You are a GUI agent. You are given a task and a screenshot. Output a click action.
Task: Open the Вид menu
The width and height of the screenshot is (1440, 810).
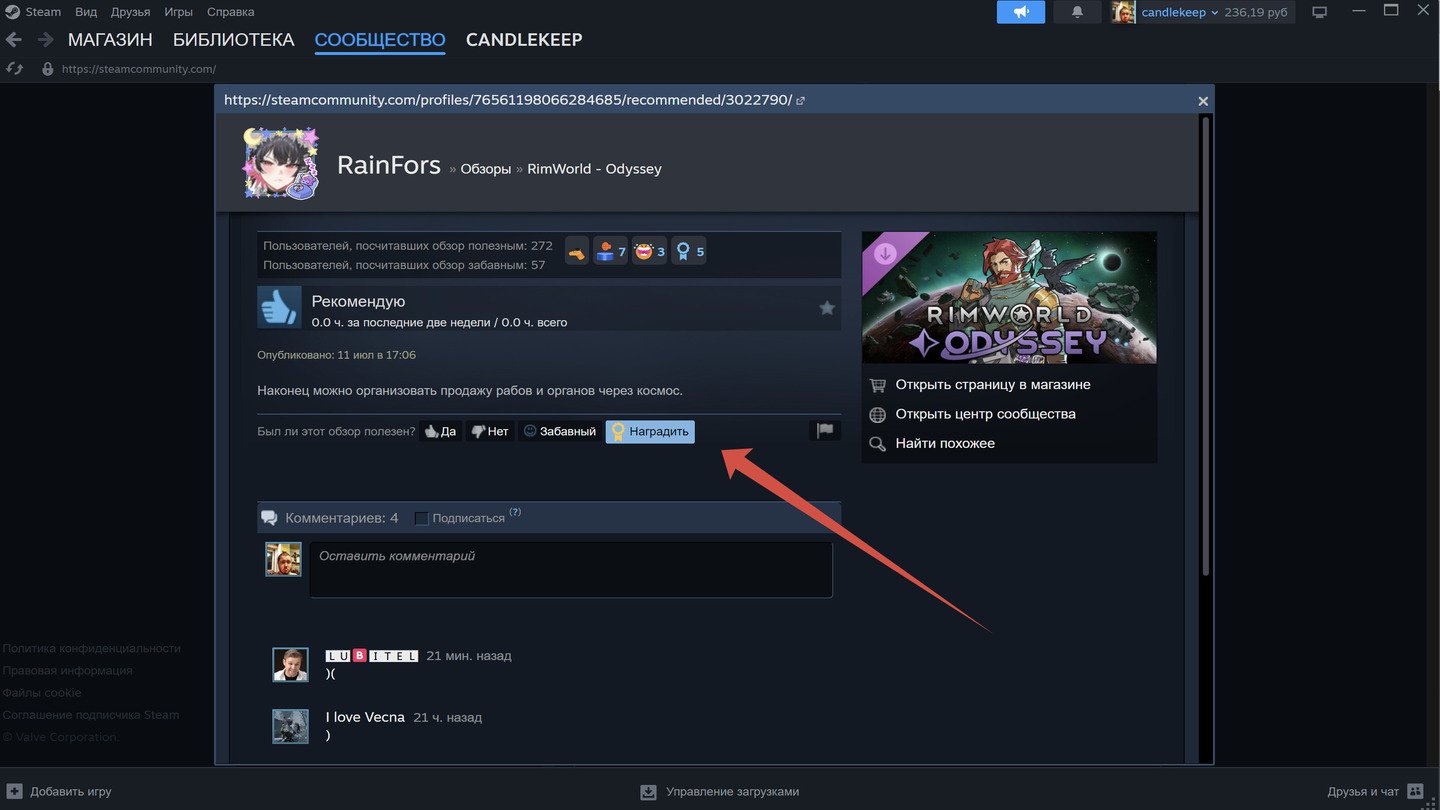coord(86,12)
